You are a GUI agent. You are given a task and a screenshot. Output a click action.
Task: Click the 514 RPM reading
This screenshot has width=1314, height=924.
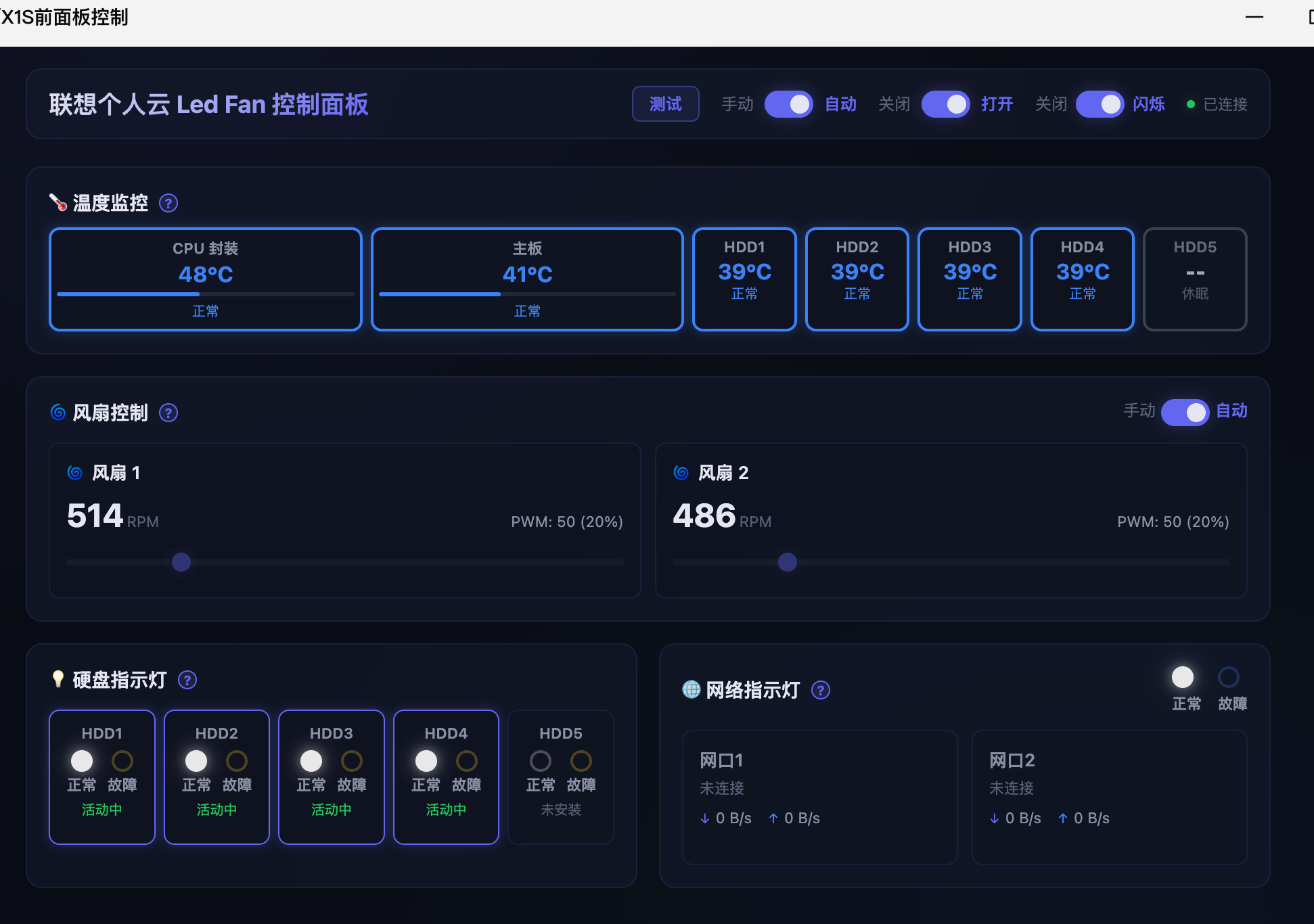point(112,516)
